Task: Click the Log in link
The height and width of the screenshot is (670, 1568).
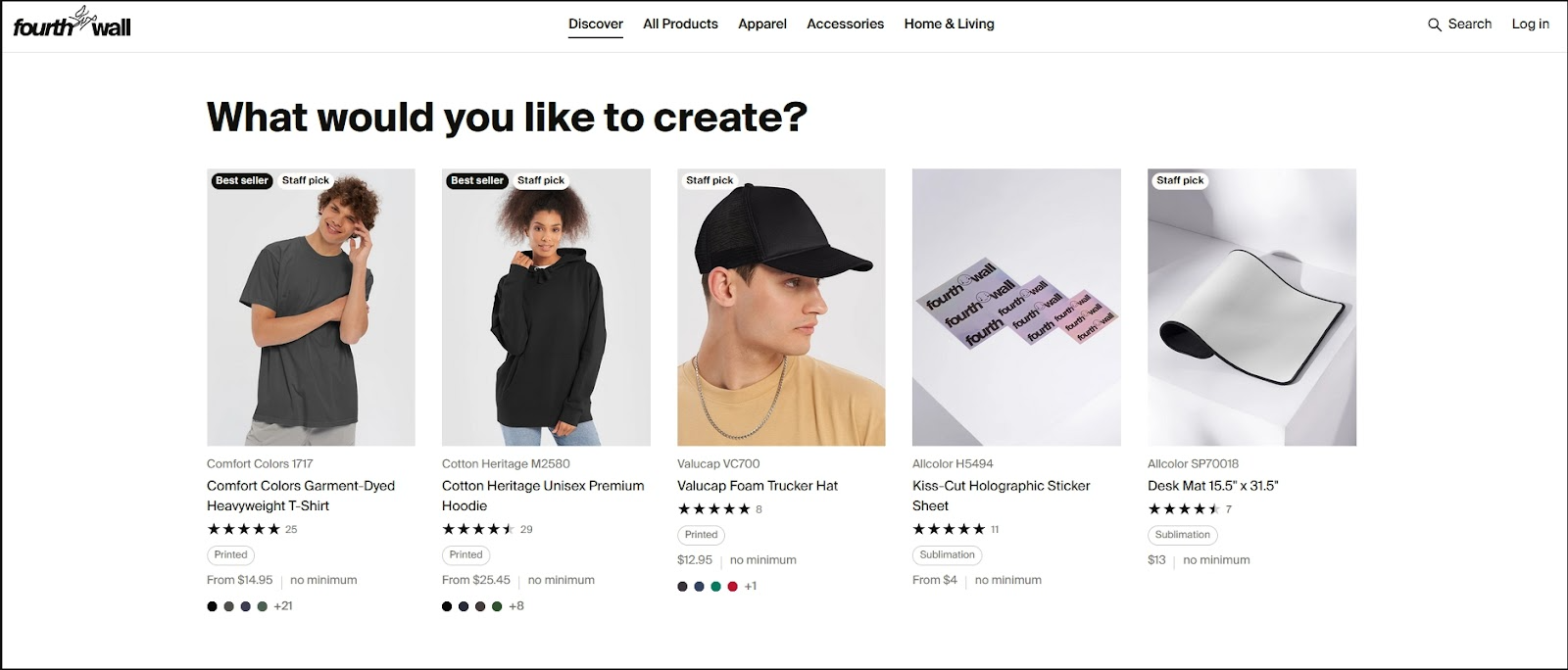Action: coord(1530,24)
